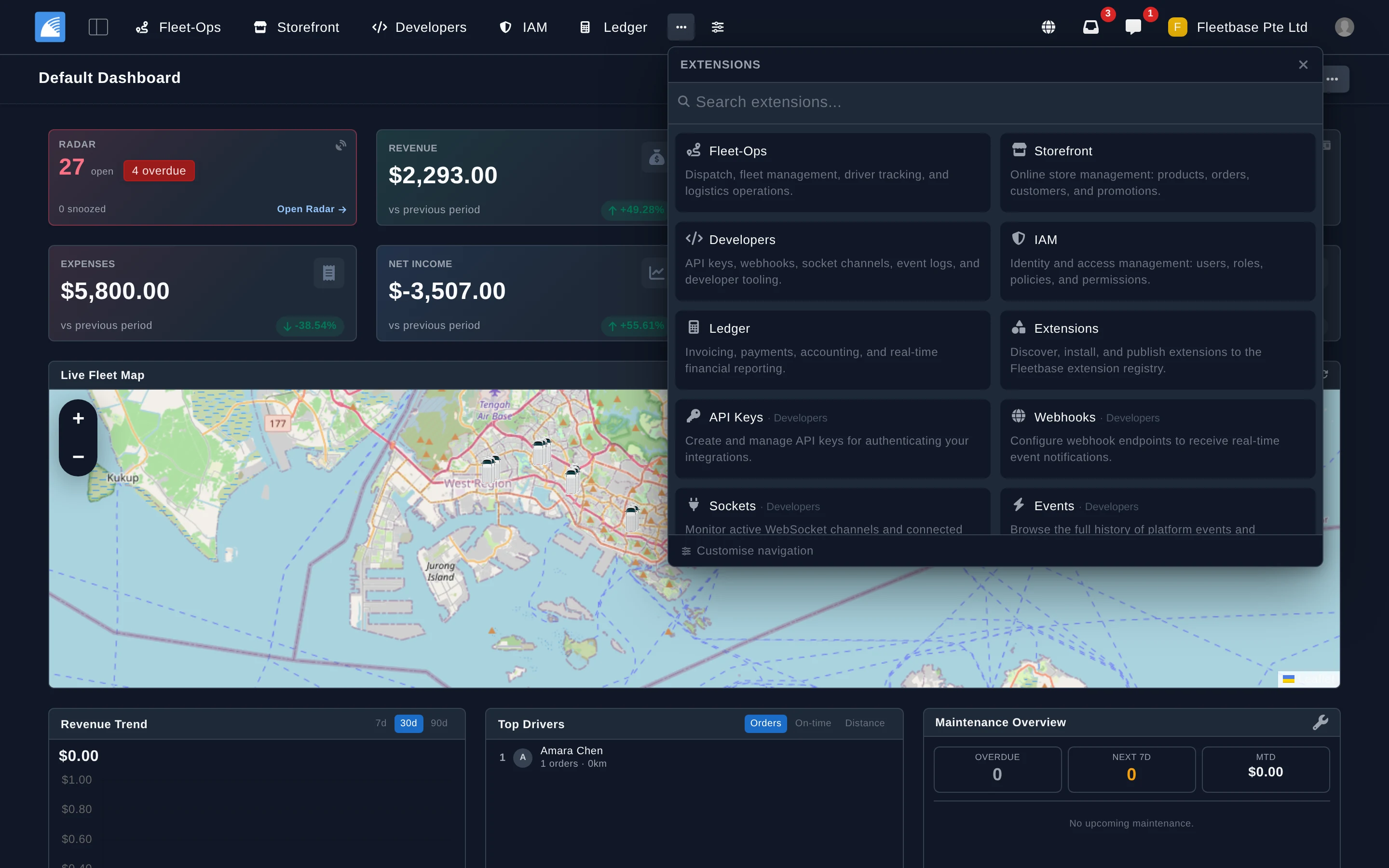Screen dimensions: 1389x868
Task: Open the Fleet-Ops extension card
Action: click(x=832, y=172)
